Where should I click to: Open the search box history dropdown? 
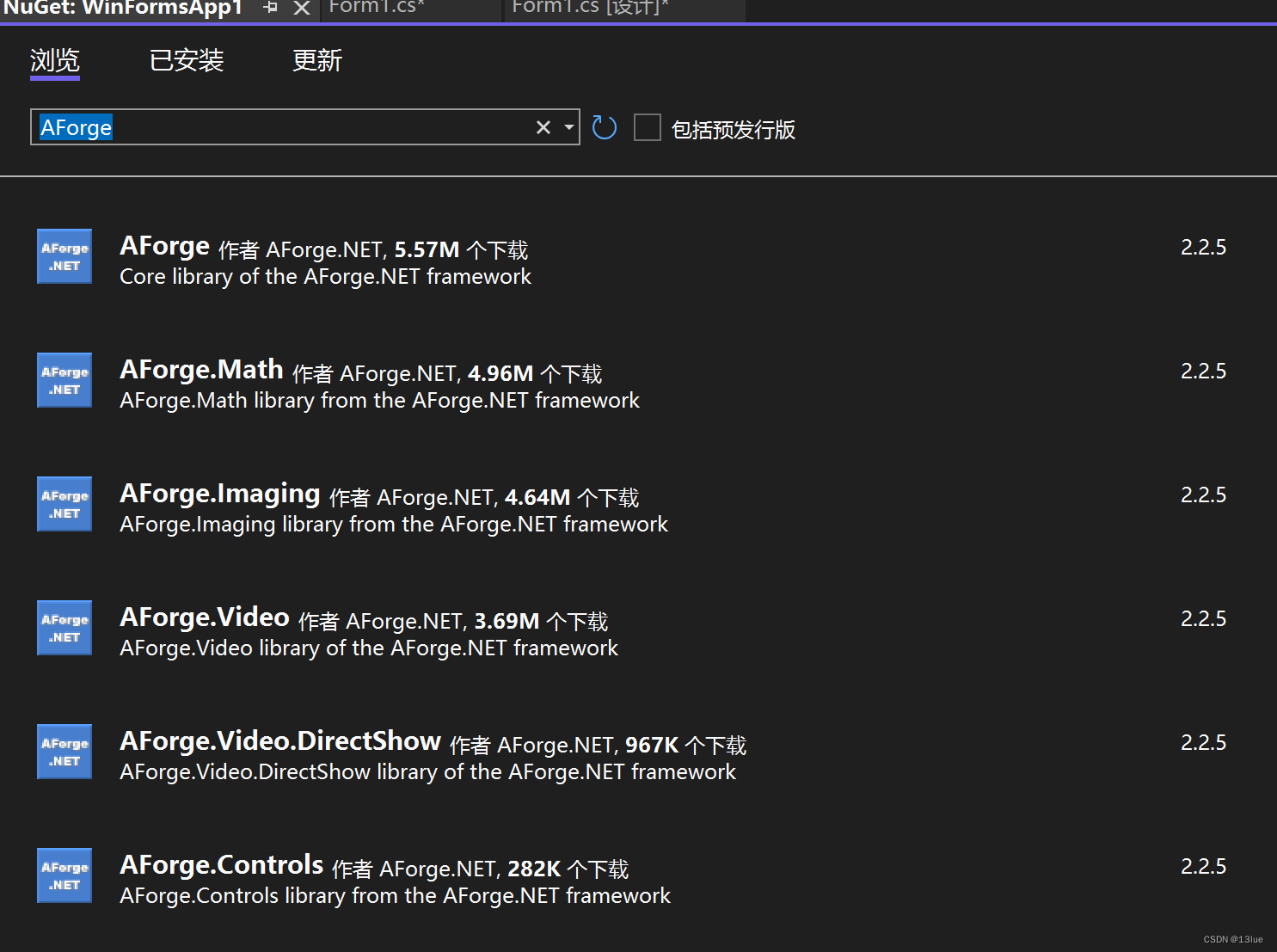(568, 127)
